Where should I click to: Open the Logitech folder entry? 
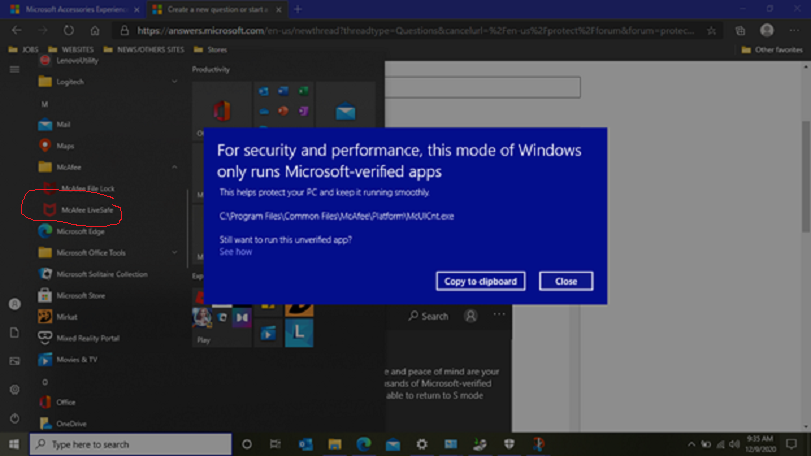[109, 82]
